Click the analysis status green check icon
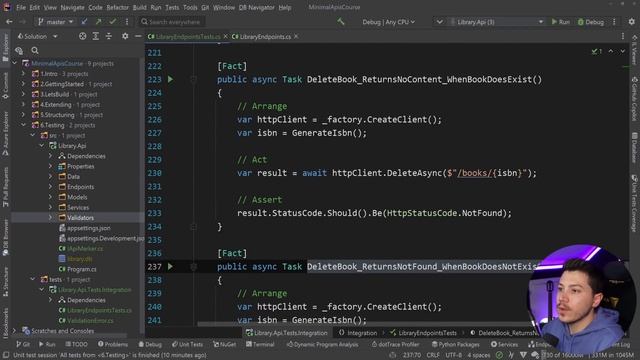 (499, 355)
